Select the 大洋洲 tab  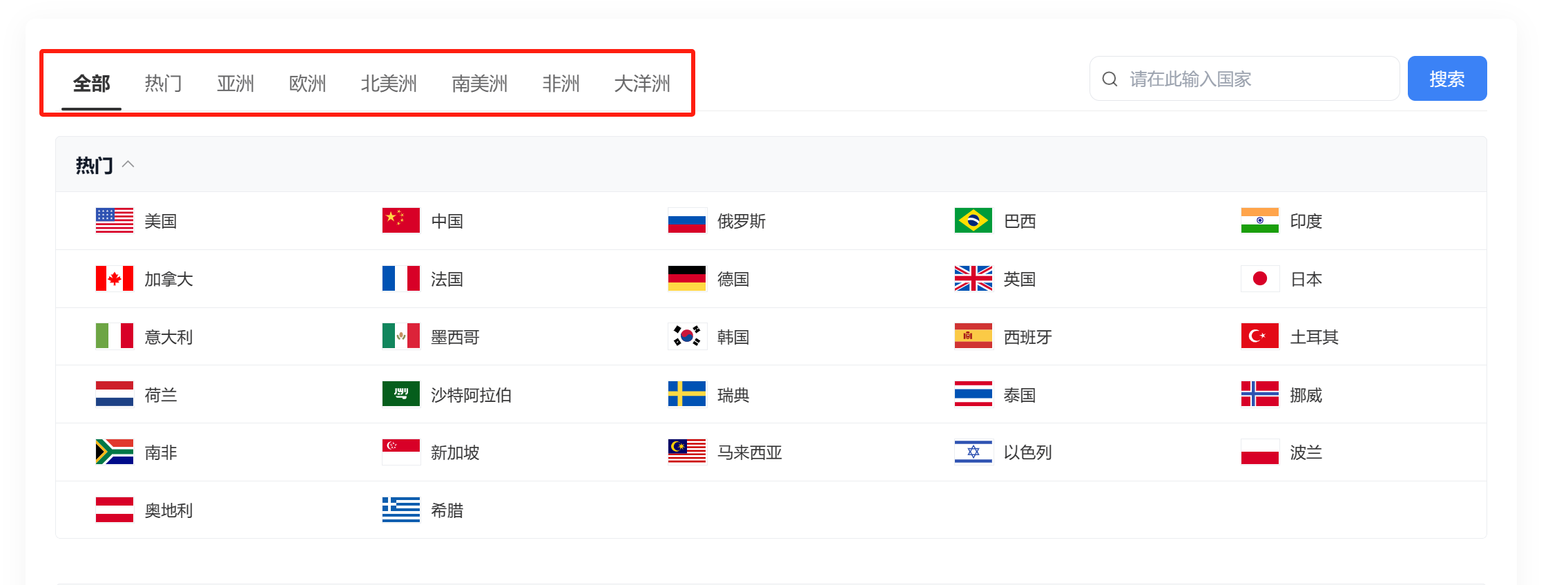(x=642, y=84)
